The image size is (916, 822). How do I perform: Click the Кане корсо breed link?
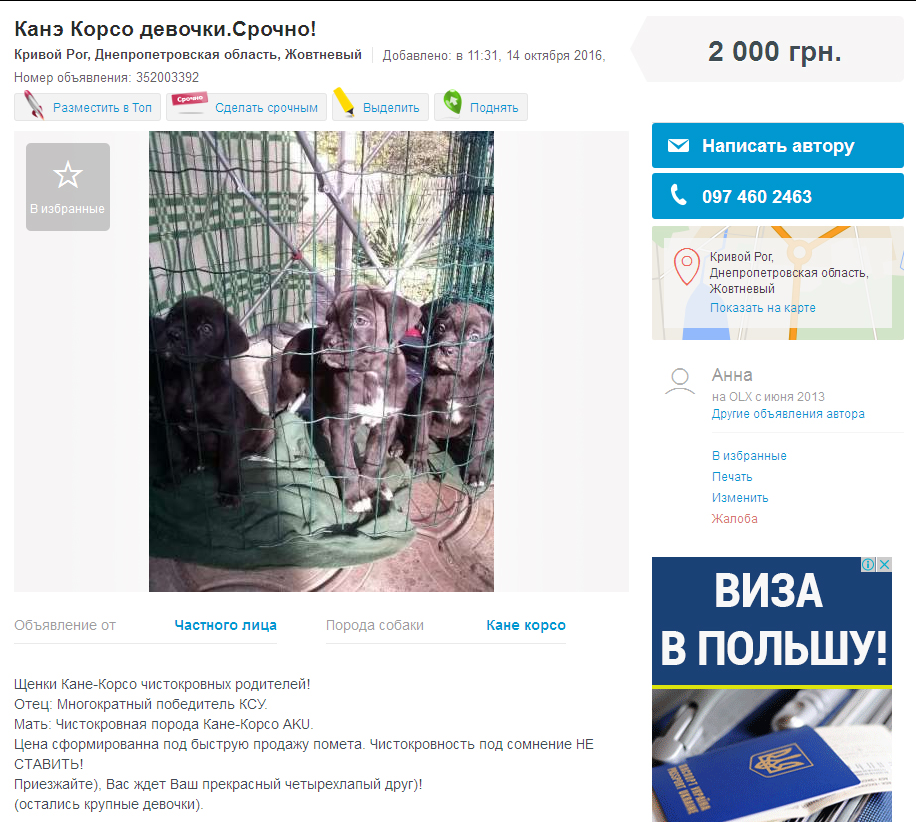pos(526,625)
